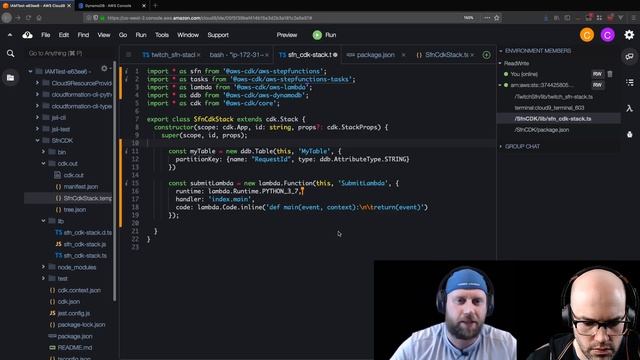
Task: Close the SfnCdkStack template tab
Action: tap(472, 55)
